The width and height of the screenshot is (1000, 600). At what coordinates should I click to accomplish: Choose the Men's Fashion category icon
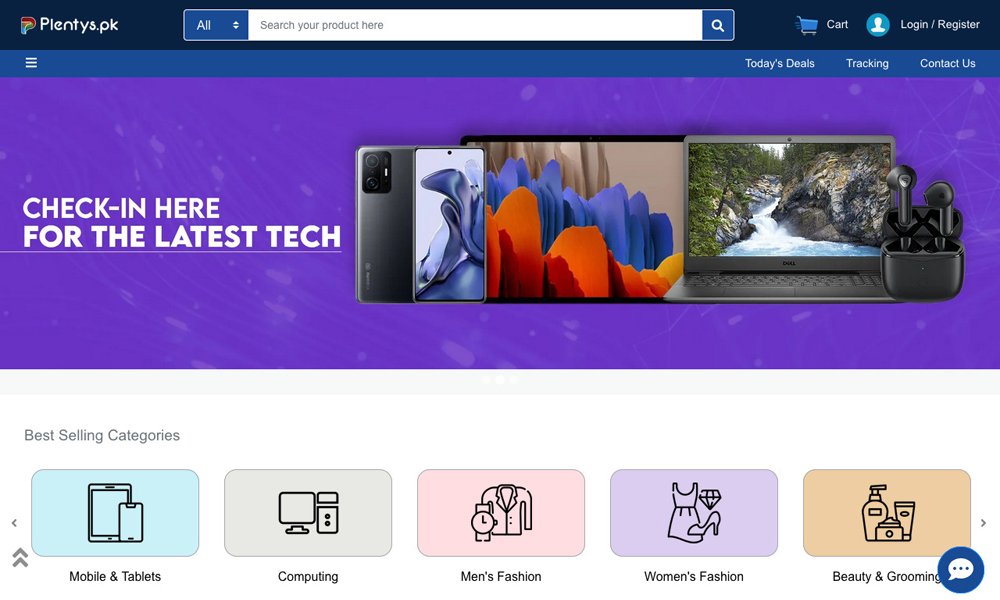501,512
